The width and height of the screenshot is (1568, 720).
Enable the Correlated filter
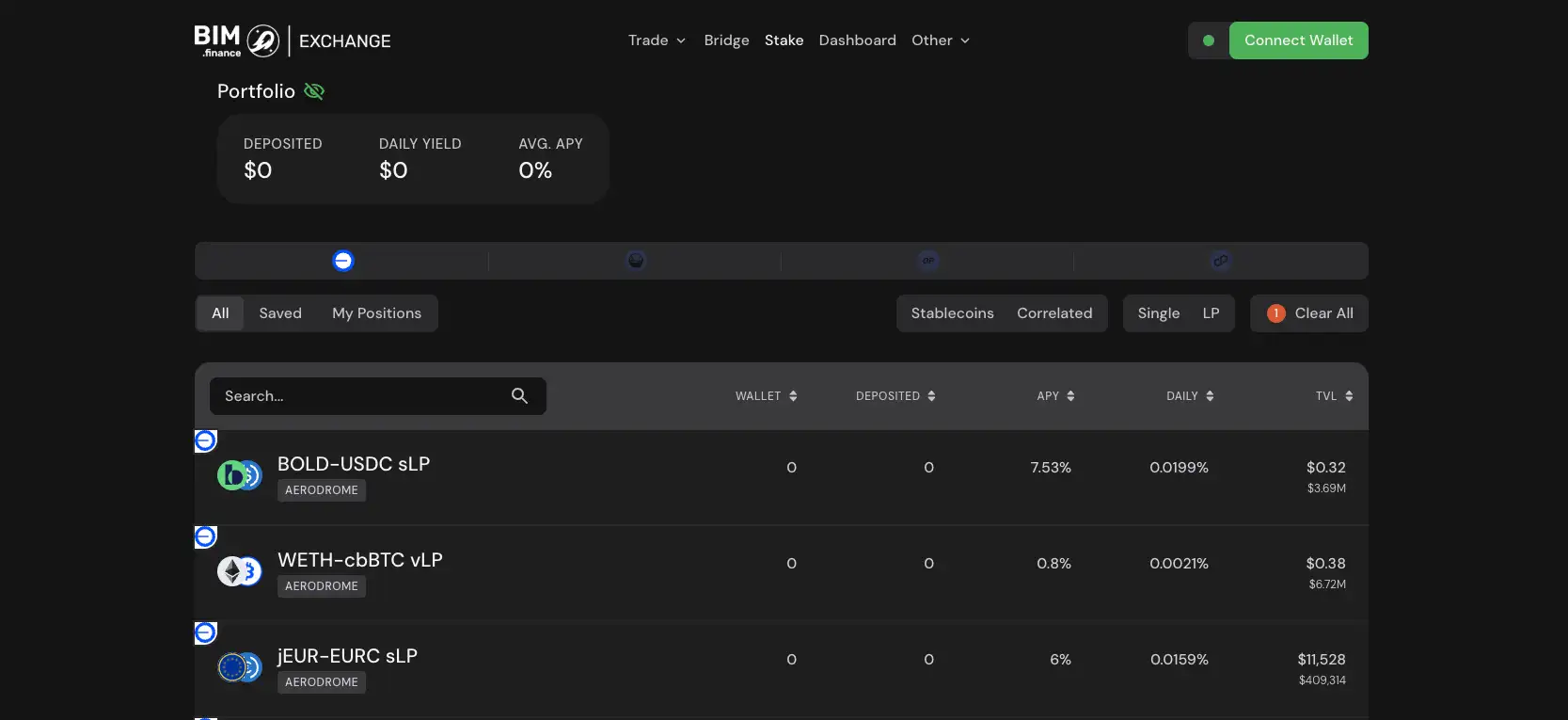pyautogui.click(x=1054, y=313)
